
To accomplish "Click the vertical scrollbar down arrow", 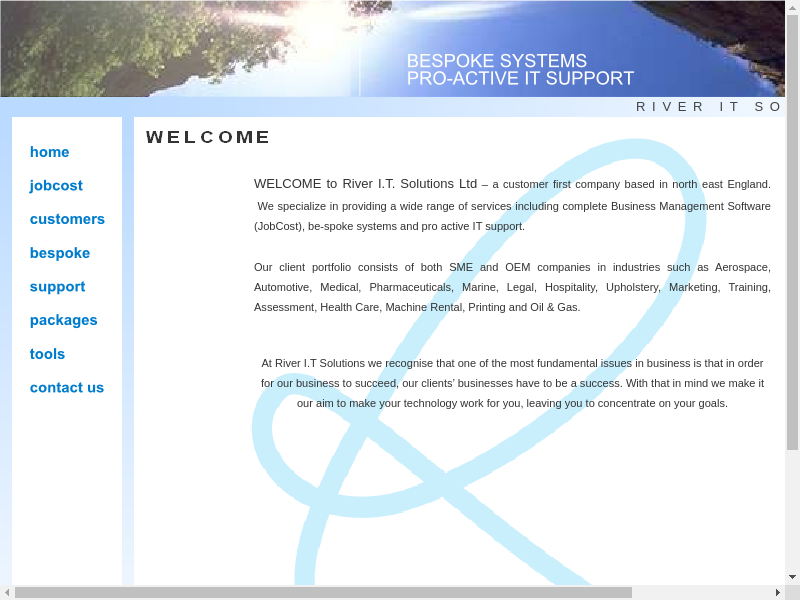I will click(x=792, y=577).
